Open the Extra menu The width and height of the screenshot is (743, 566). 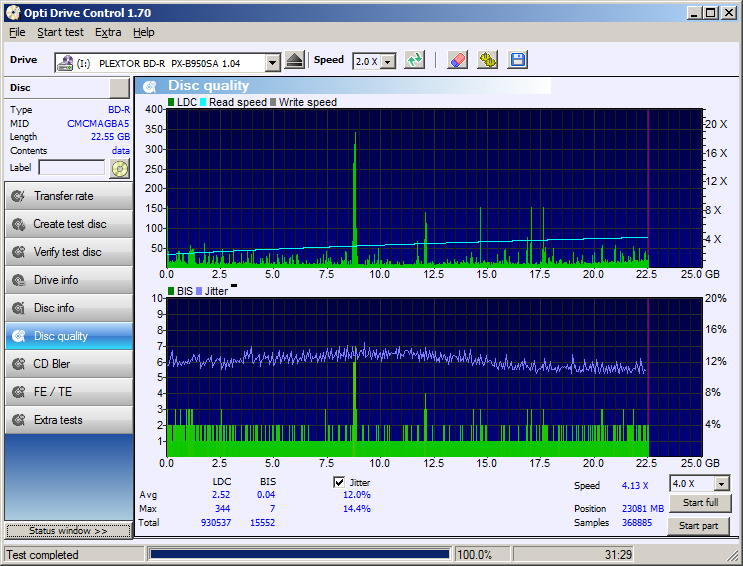pos(108,32)
